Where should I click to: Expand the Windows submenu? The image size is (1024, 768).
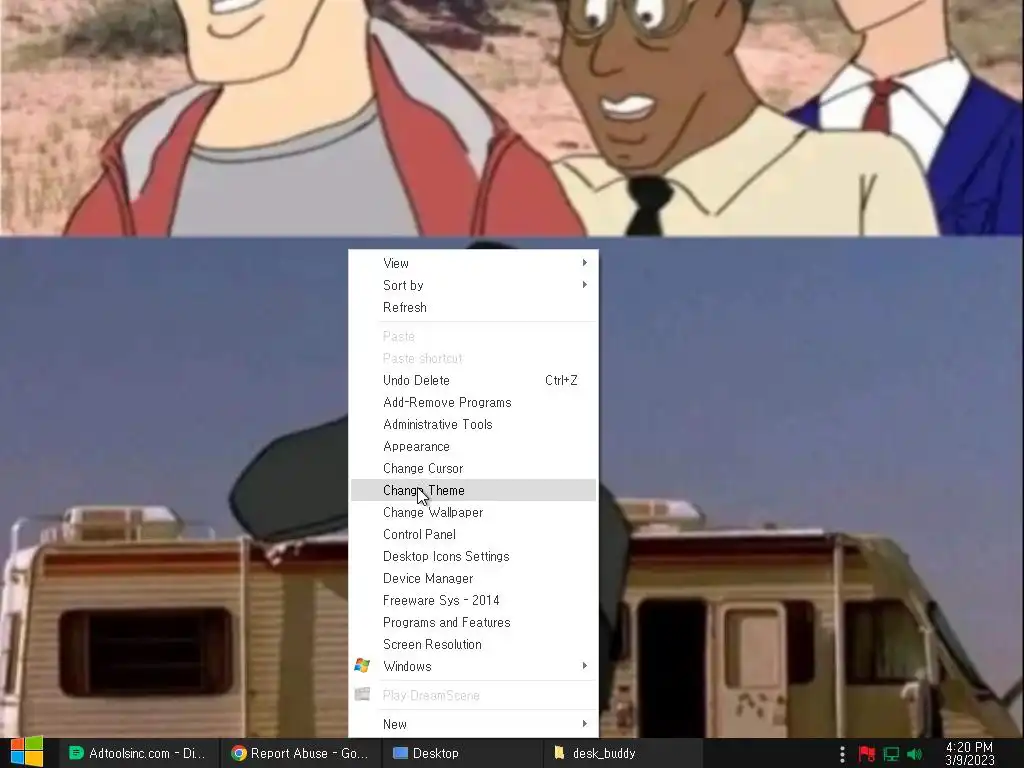[473, 666]
